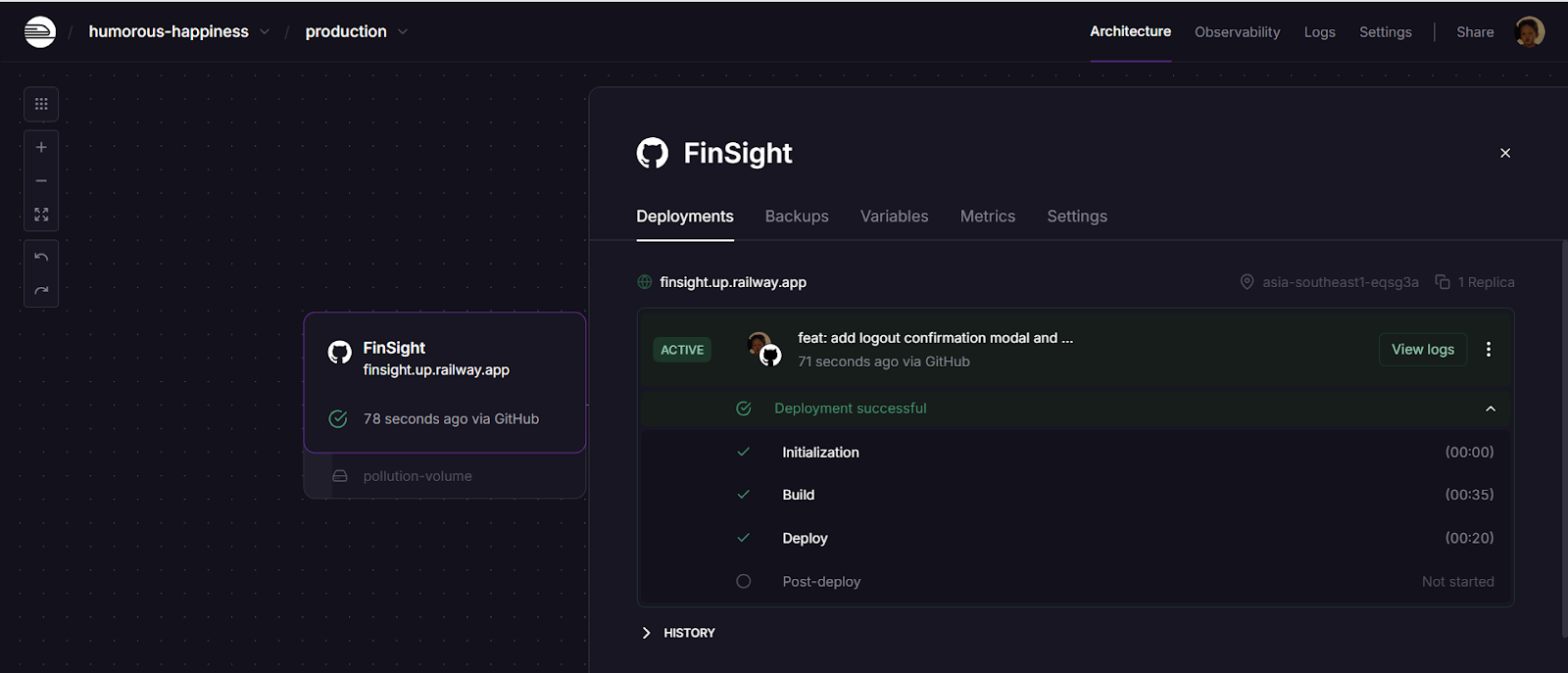Open the production environment dropdown

[x=357, y=31]
